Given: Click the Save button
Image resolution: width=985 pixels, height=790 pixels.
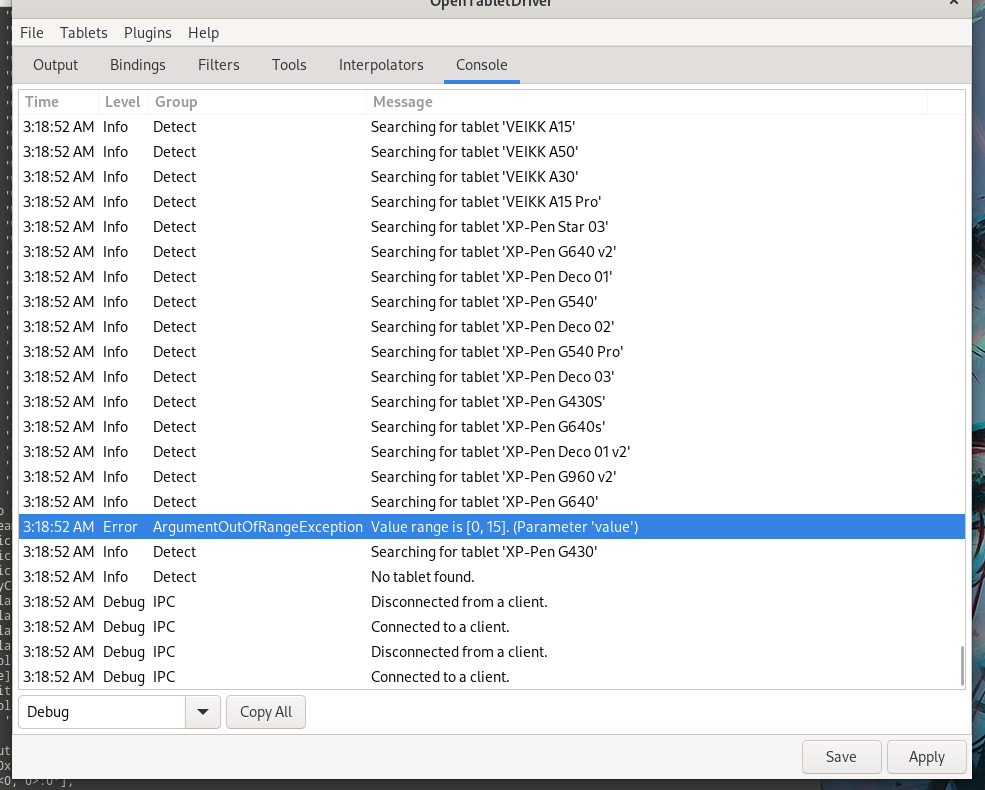Looking at the screenshot, I should pos(841,757).
